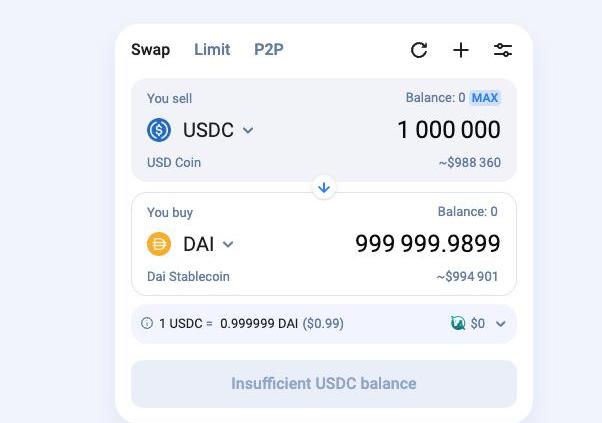Image resolution: width=602 pixels, height=423 pixels.
Task: Click the sell Balance: 0 label
Action: coord(435,98)
